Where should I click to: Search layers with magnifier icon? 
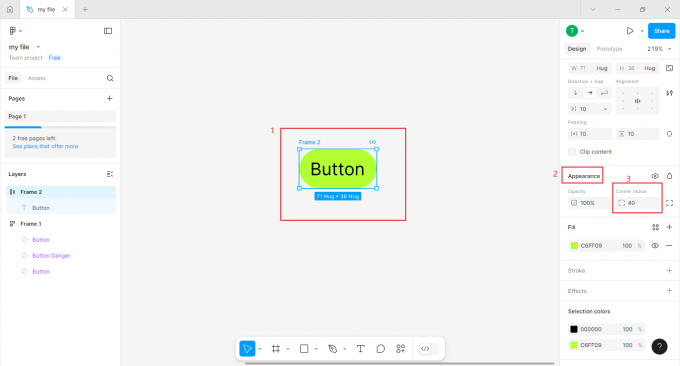click(110, 78)
